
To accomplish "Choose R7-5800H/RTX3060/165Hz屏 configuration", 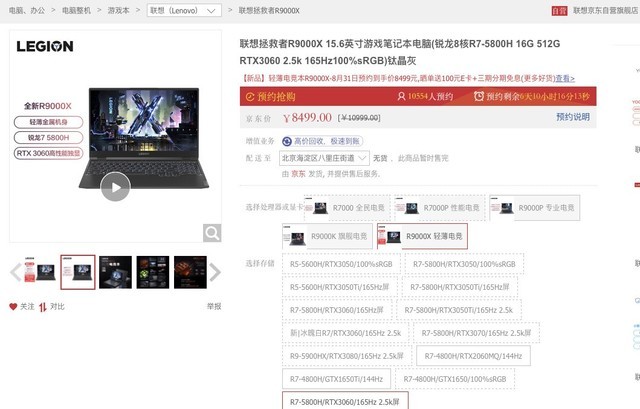I will coord(337,310).
